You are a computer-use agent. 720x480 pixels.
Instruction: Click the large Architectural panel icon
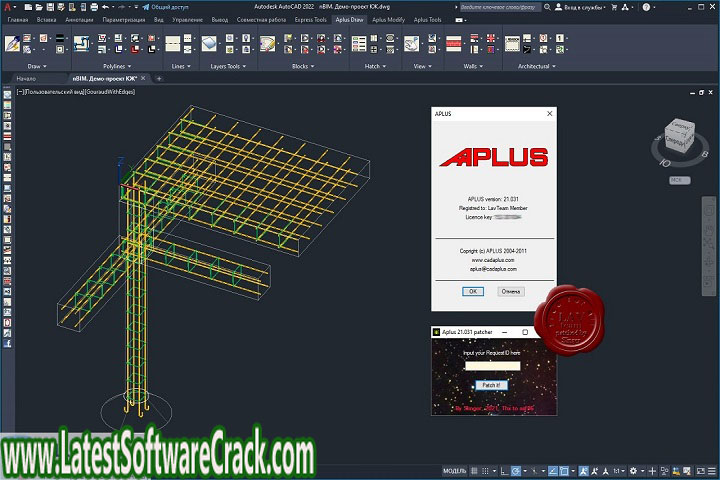coord(512,44)
